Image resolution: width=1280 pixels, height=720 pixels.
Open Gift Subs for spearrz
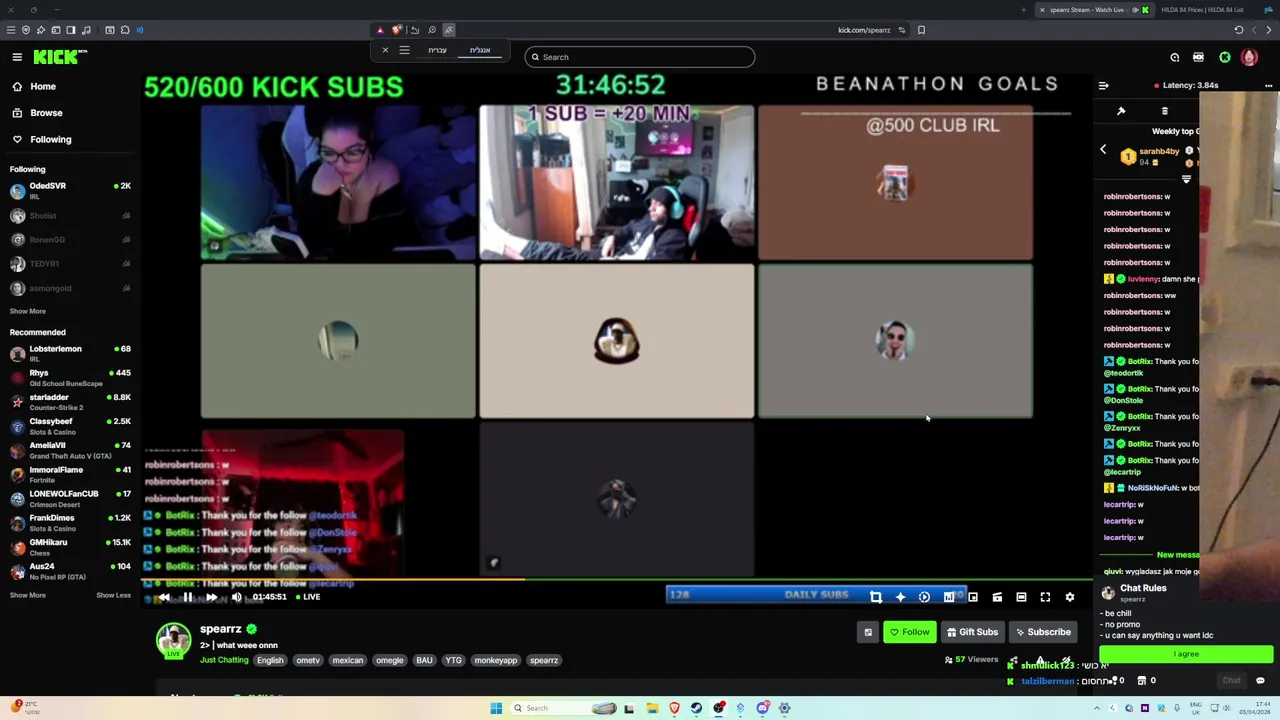pos(972,632)
